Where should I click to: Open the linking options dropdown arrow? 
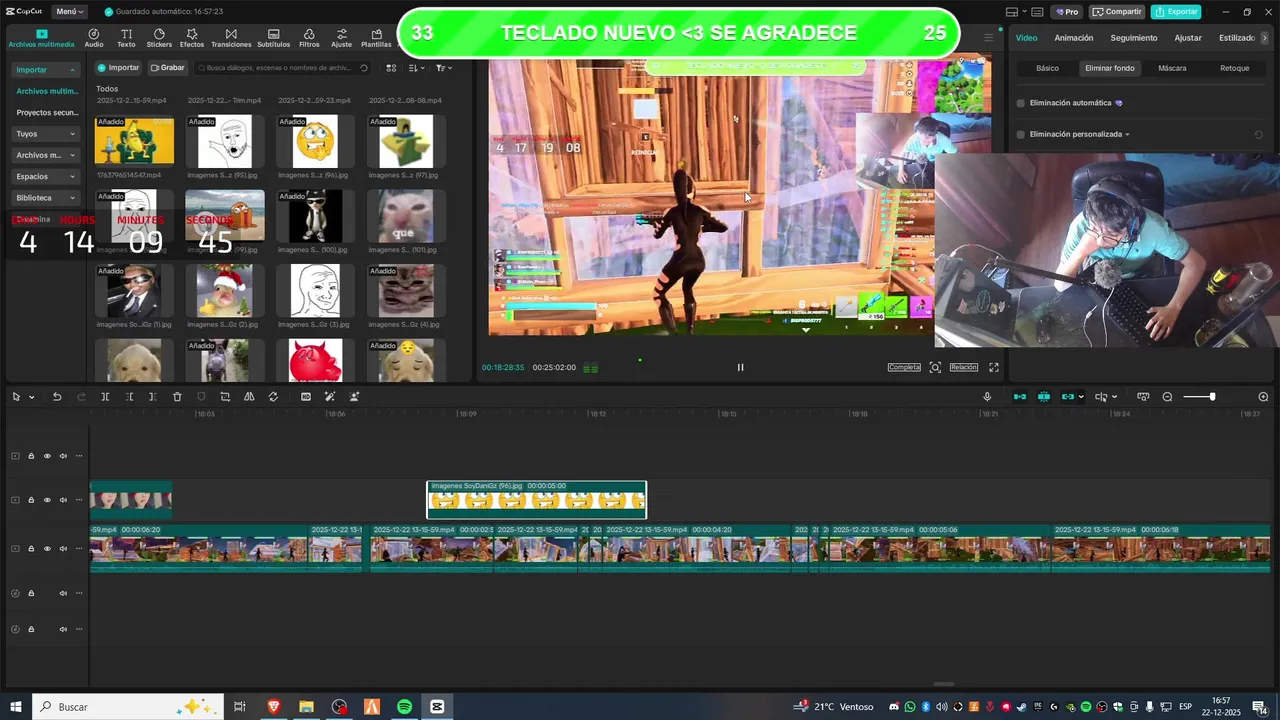click(x=1081, y=397)
